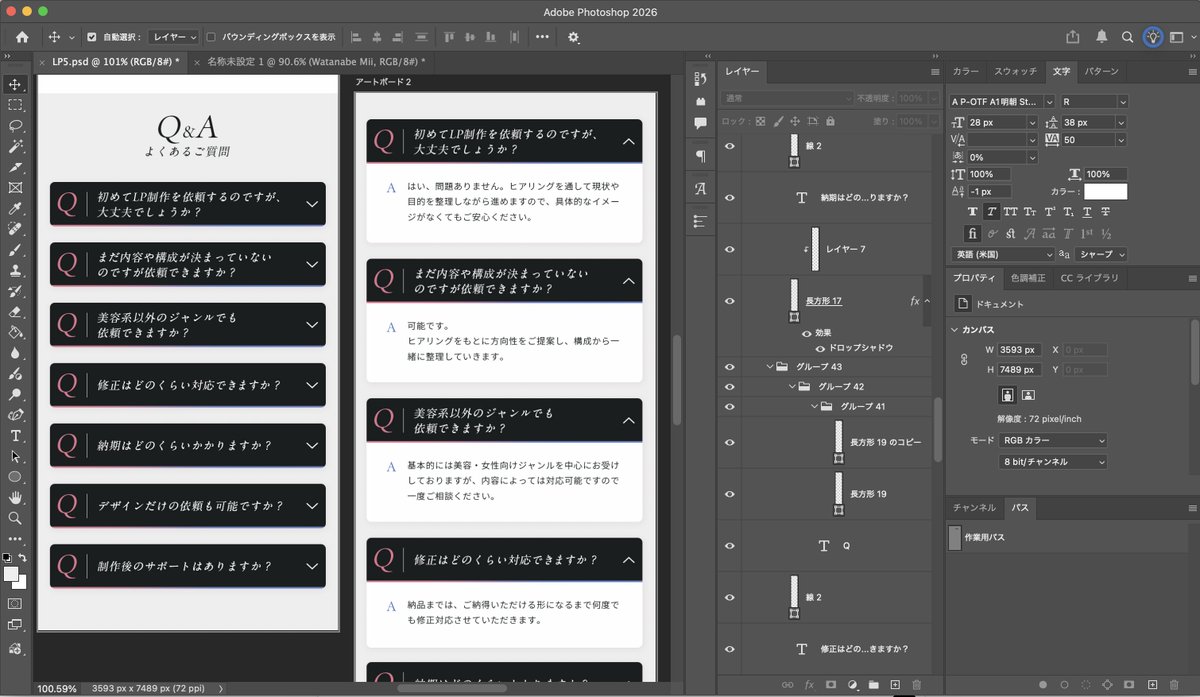Select the Hand tool

15,497
